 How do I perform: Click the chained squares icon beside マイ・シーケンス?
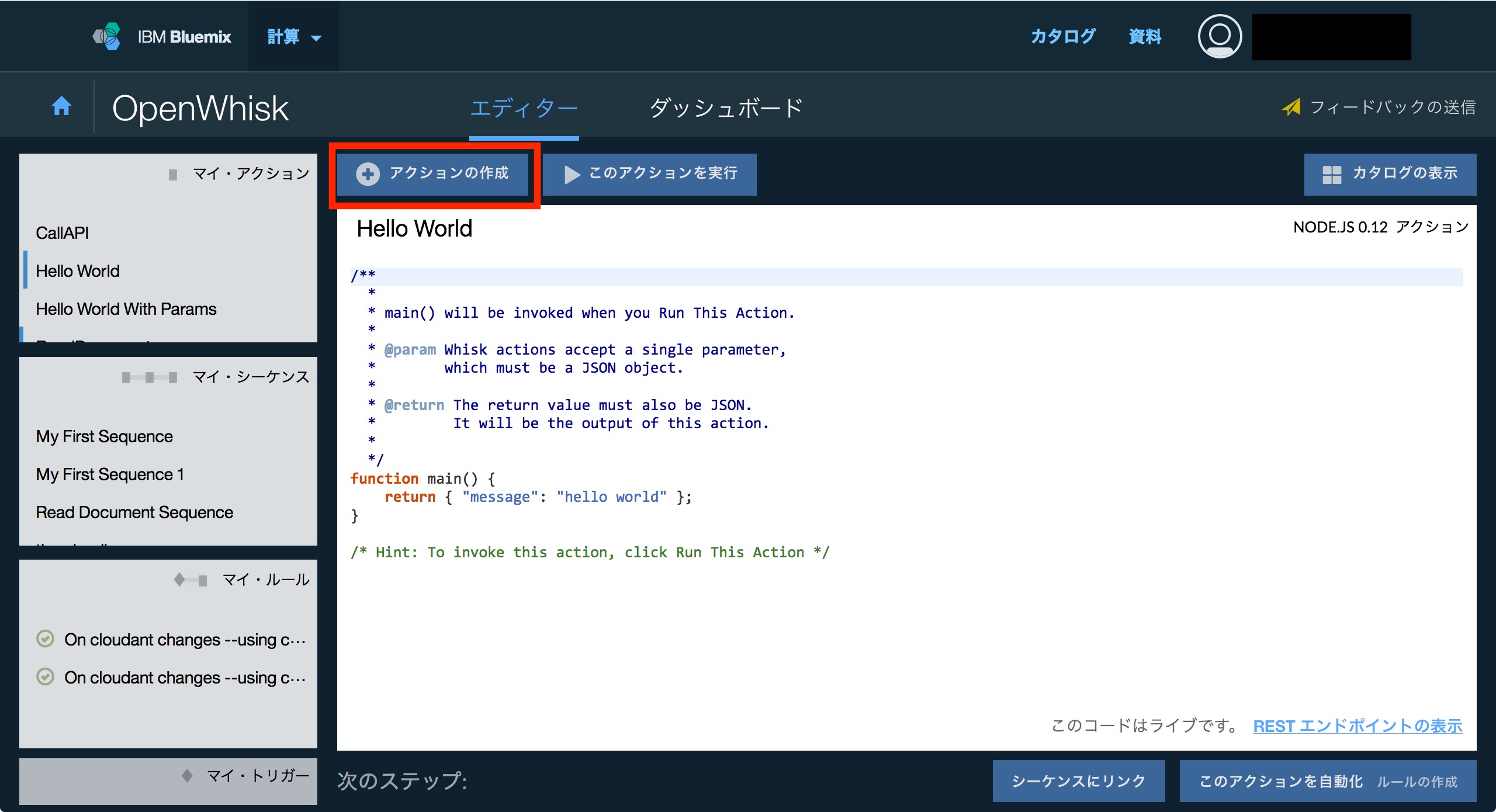pos(150,377)
